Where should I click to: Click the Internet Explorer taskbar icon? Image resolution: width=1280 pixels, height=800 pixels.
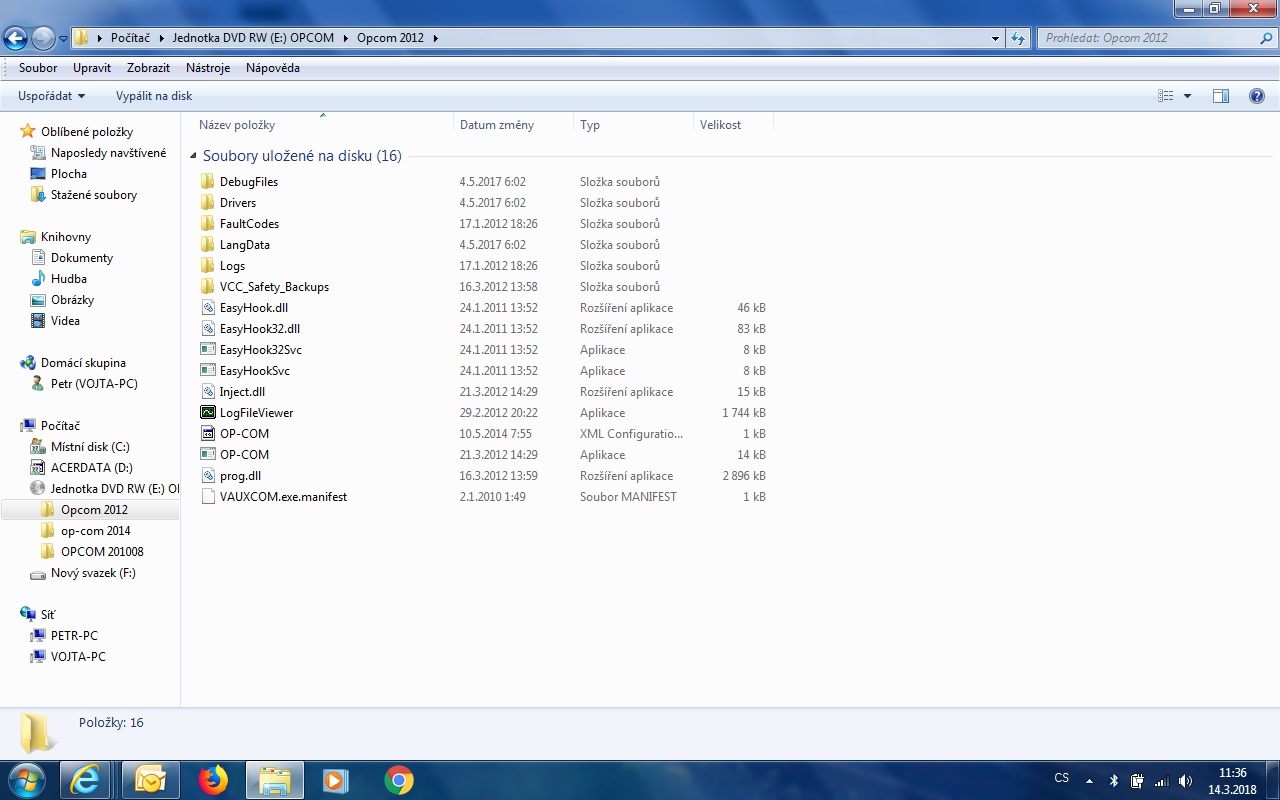coord(85,780)
